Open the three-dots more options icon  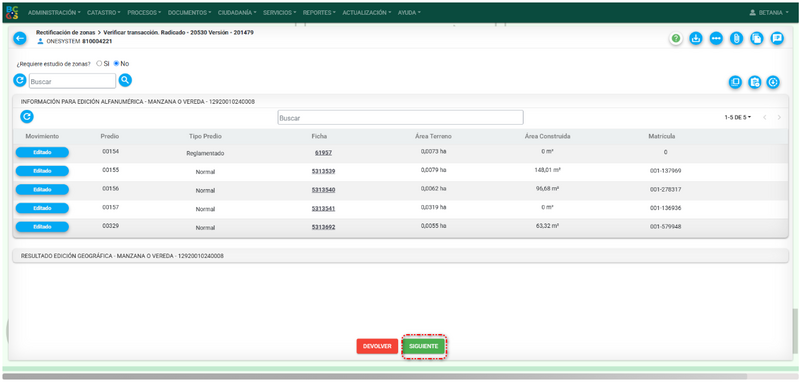[716, 38]
